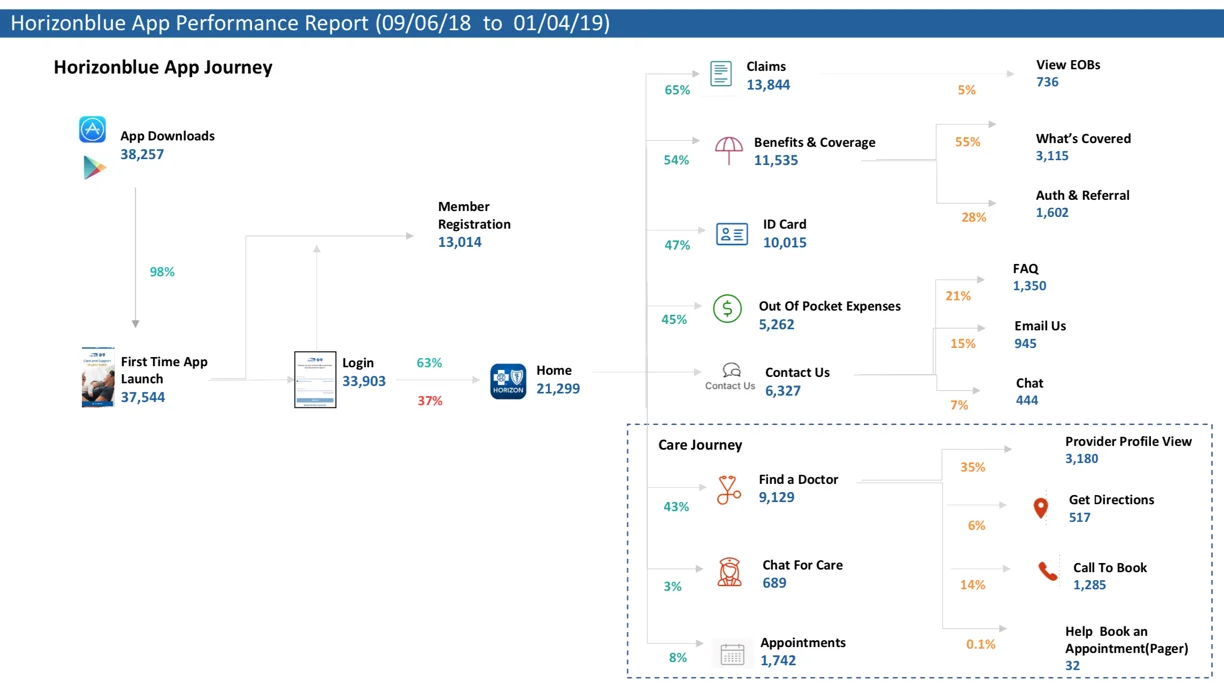
Task: Click Call To Book value 1,285
Action: point(1089,585)
